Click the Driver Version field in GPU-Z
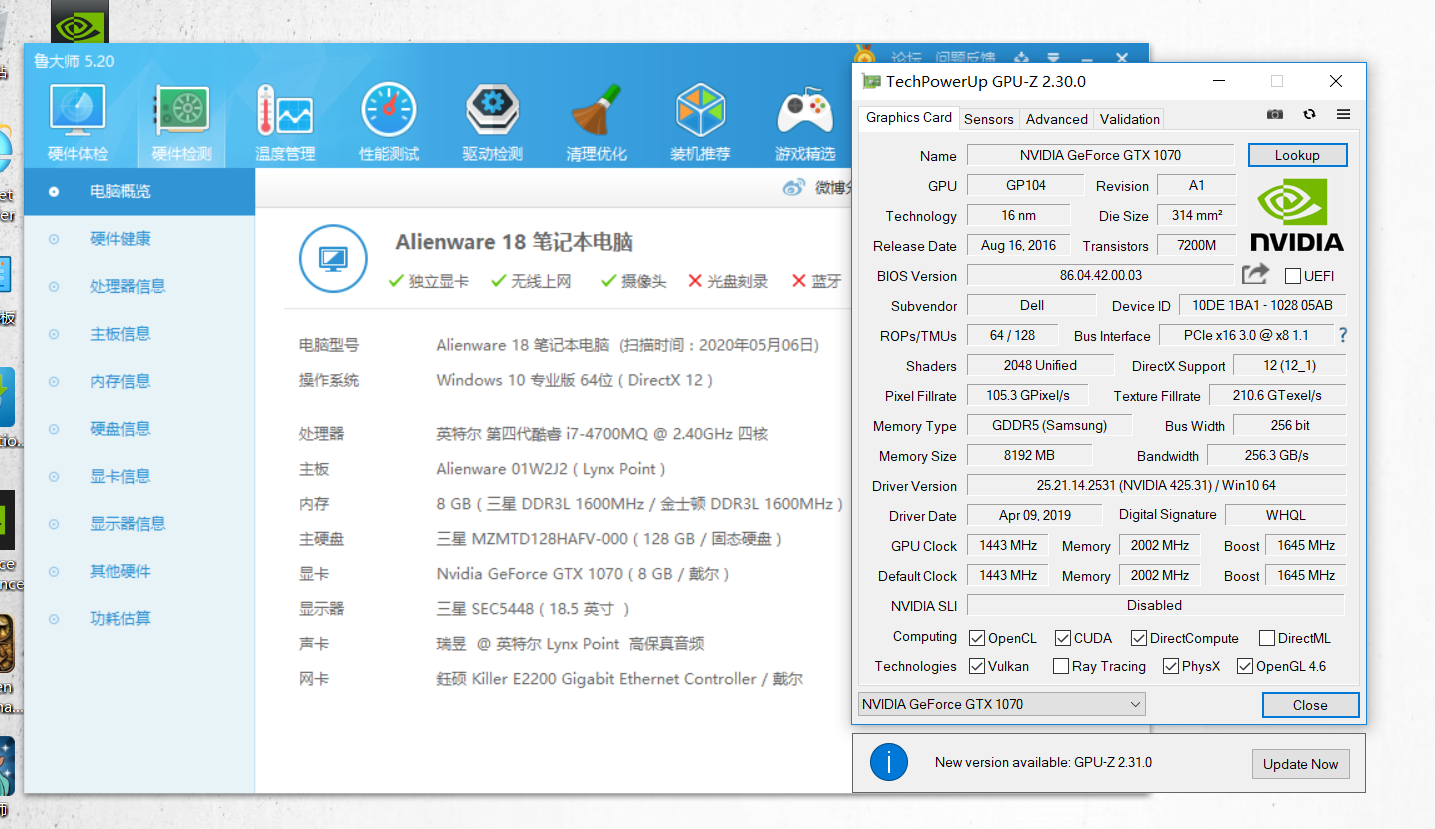Image resolution: width=1435 pixels, height=829 pixels. [1156, 485]
